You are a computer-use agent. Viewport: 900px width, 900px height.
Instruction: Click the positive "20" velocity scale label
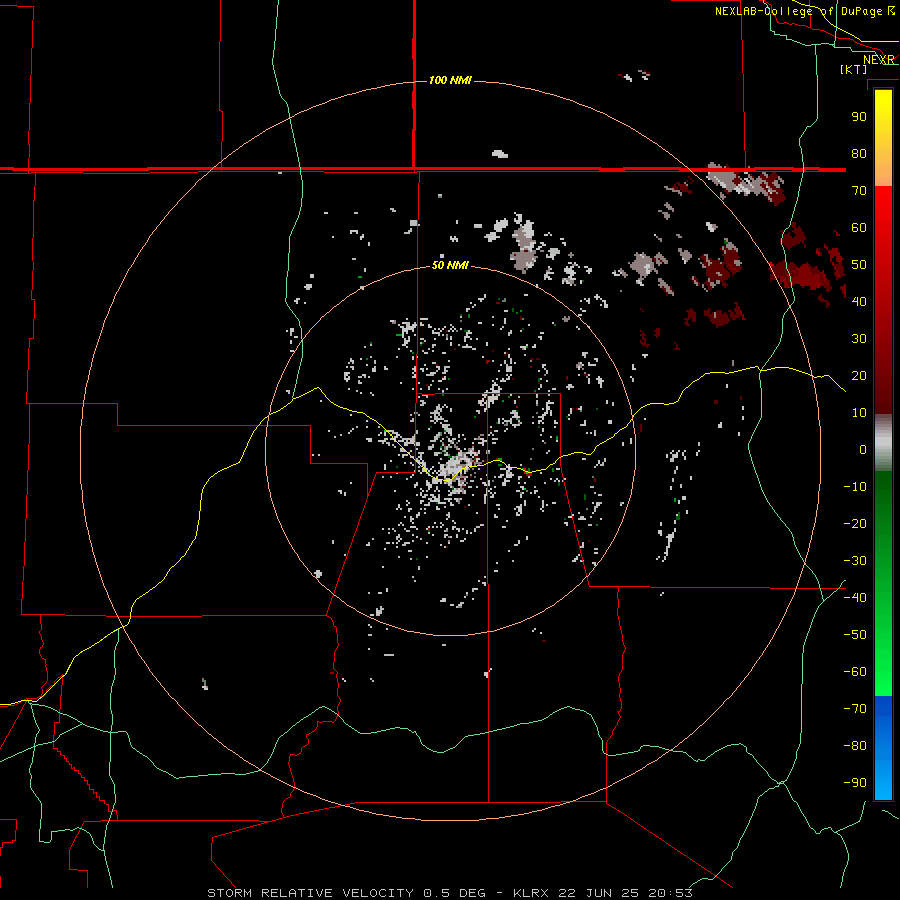point(859,376)
